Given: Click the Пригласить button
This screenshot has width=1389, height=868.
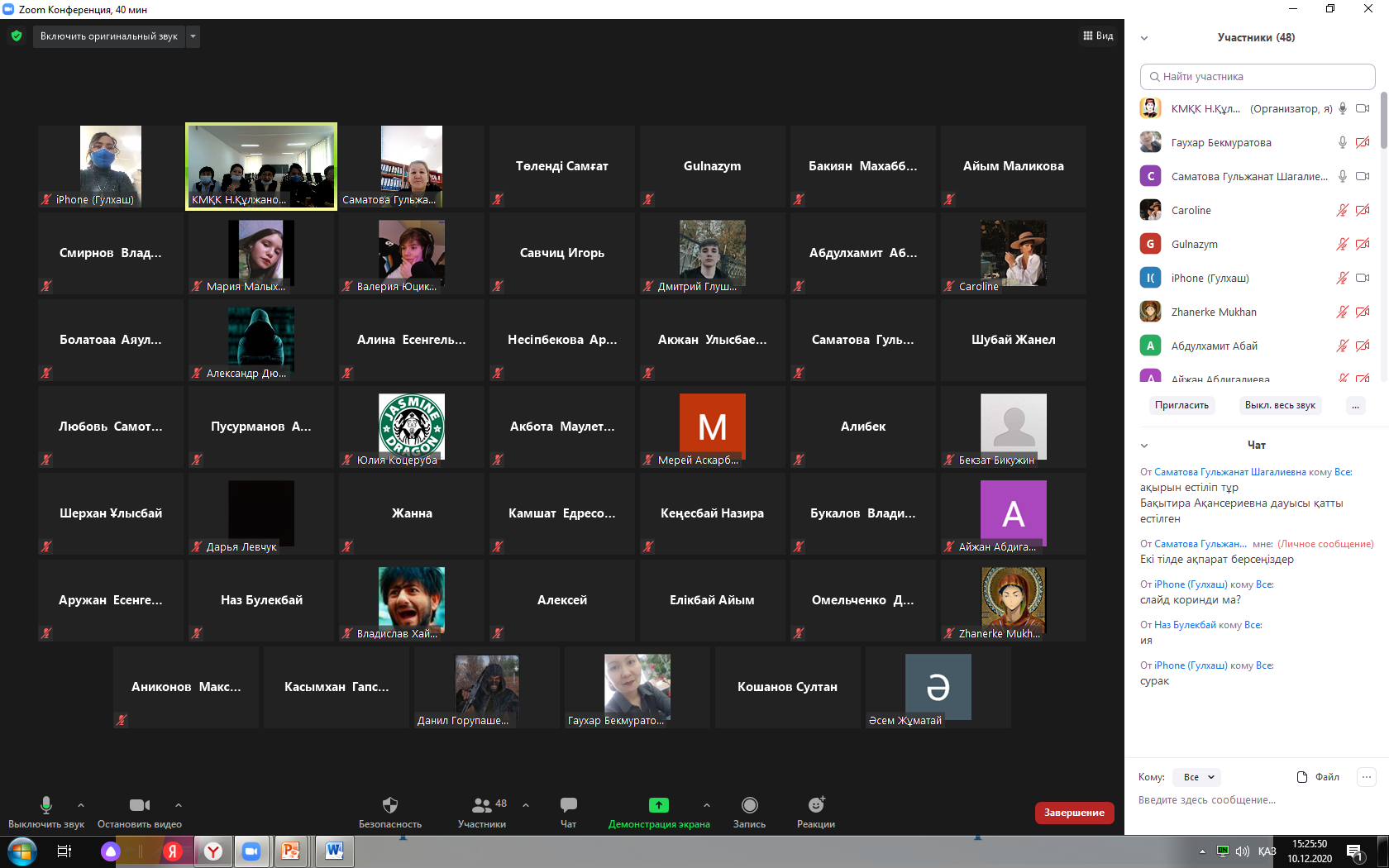Looking at the screenshot, I should 1181,405.
